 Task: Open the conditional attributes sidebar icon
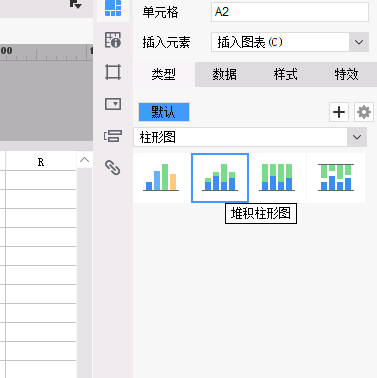pos(113,136)
